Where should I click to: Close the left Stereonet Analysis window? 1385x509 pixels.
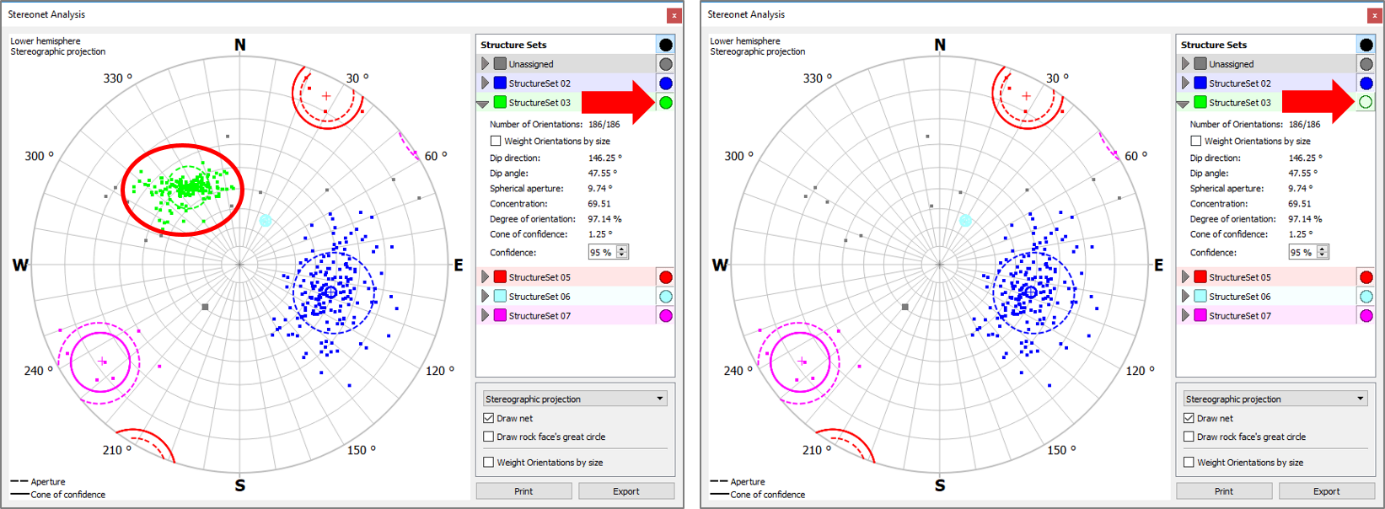675,15
